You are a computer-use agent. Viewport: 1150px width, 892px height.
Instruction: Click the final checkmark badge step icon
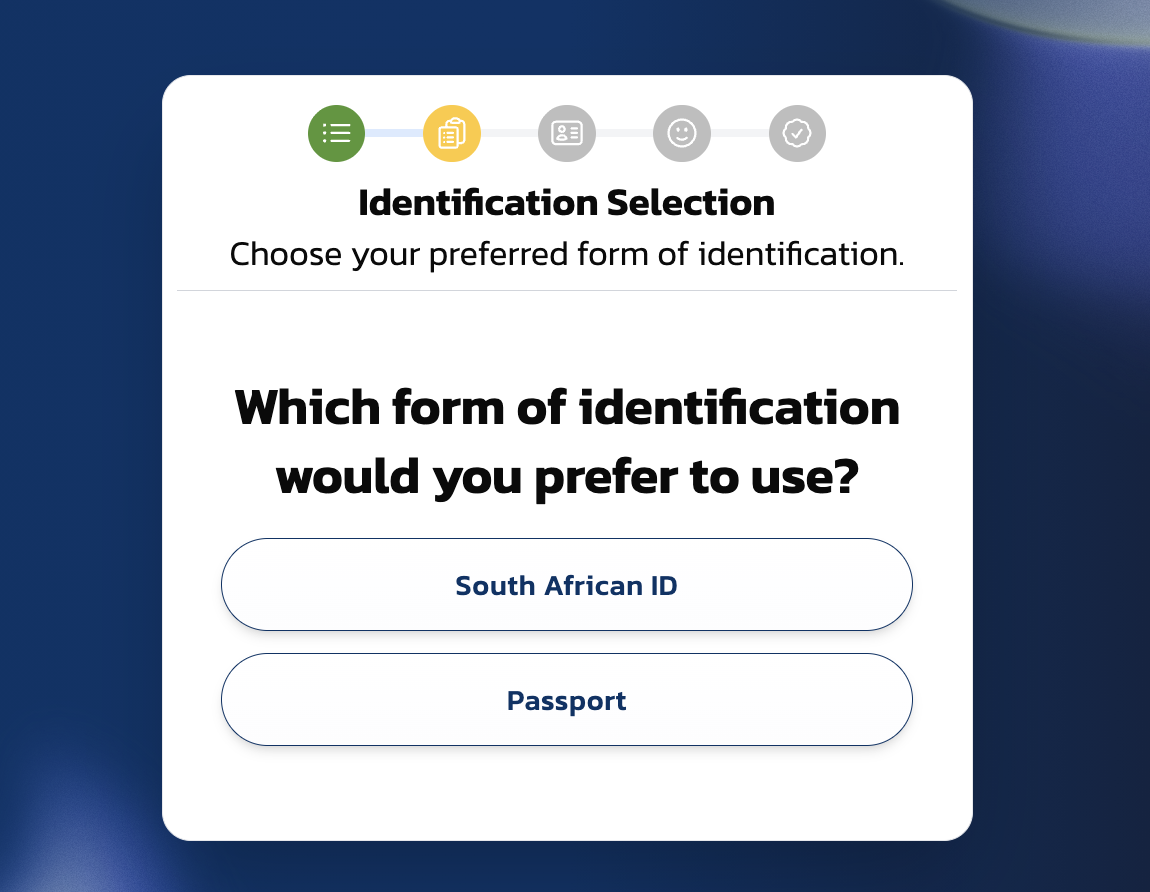point(797,133)
